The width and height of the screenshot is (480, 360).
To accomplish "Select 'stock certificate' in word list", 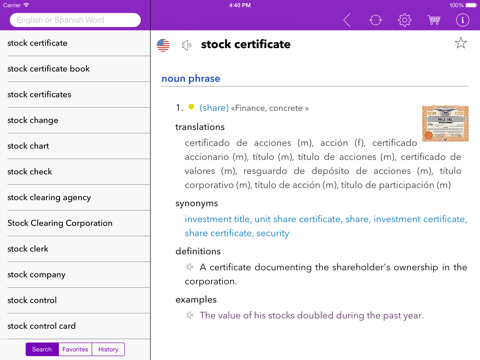I will point(75,43).
